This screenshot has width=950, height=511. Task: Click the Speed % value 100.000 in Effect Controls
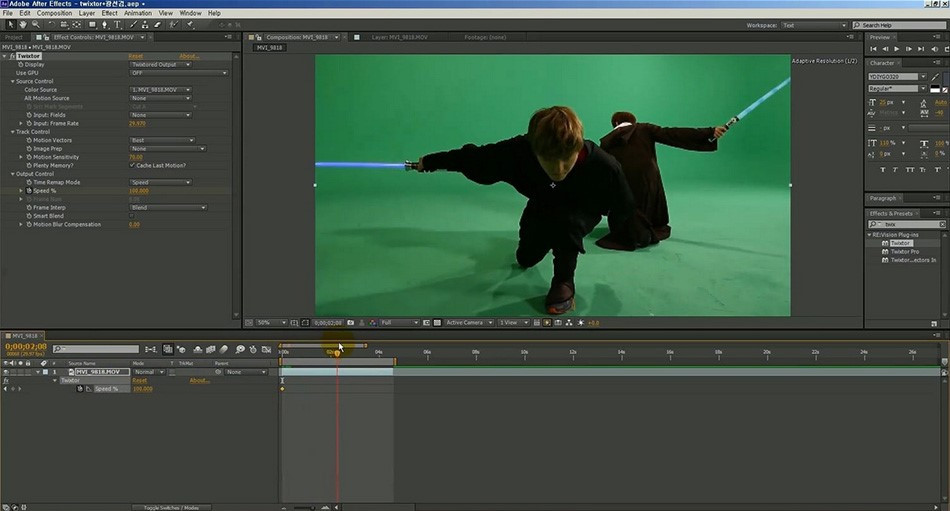[139, 190]
